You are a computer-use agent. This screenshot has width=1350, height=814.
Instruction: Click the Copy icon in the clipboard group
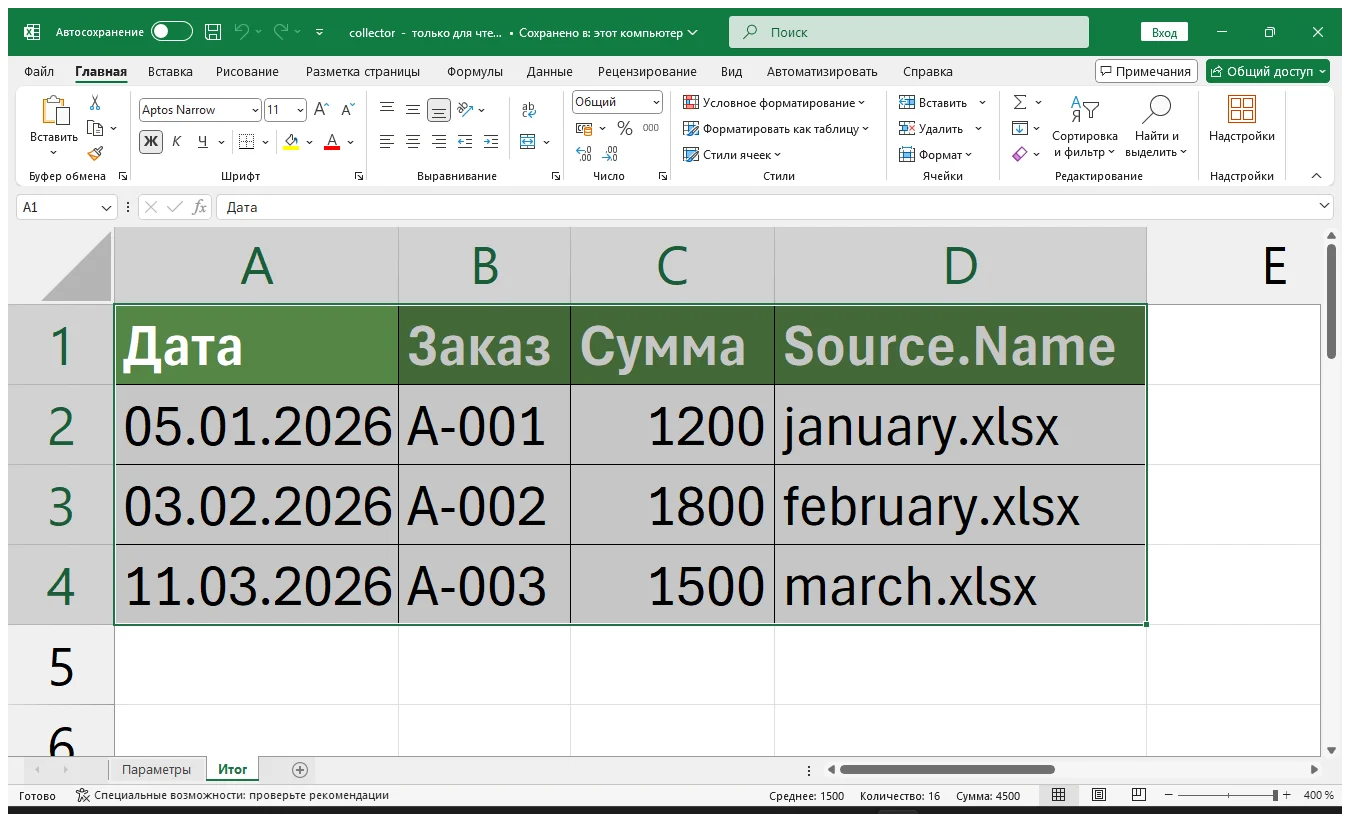[95, 128]
